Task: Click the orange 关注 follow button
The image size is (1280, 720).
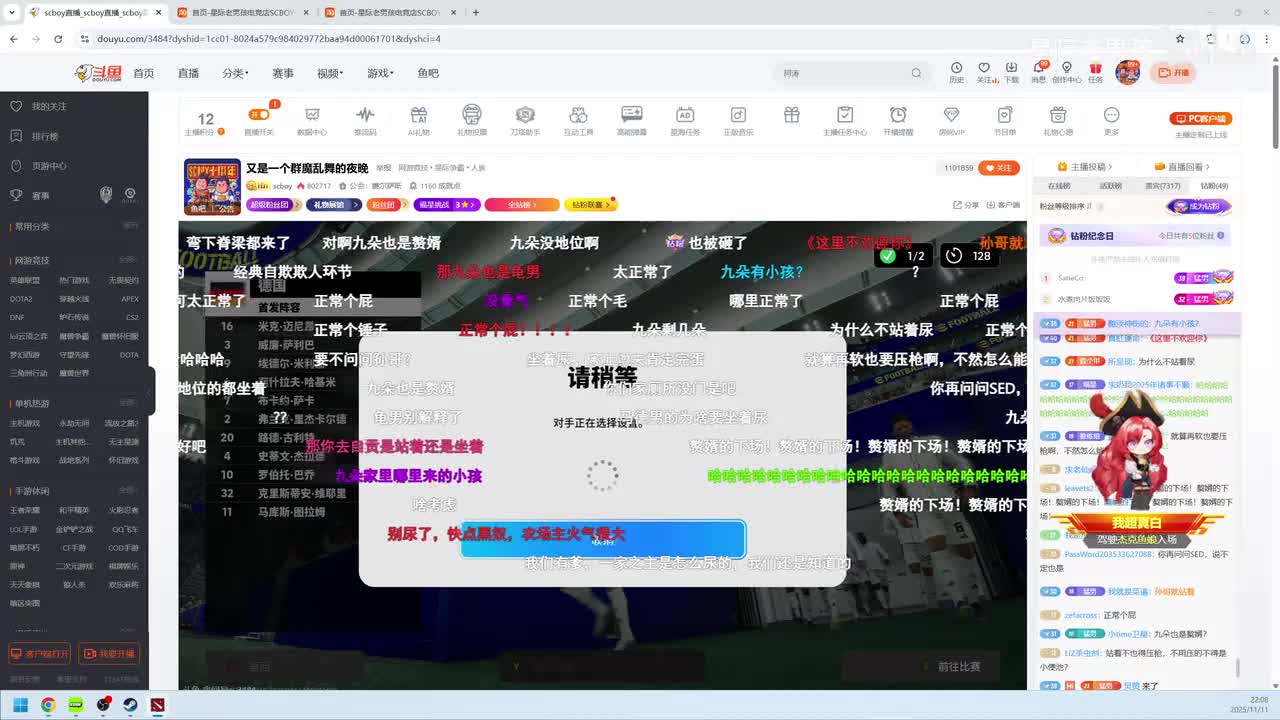Action: [999, 168]
